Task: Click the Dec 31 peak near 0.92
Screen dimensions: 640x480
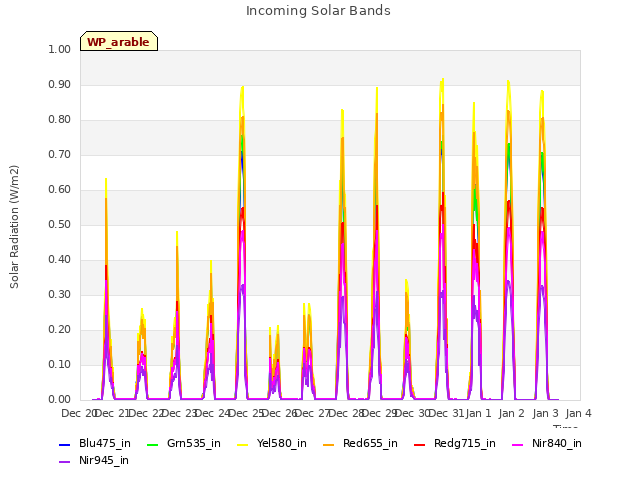Action: [442, 80]
